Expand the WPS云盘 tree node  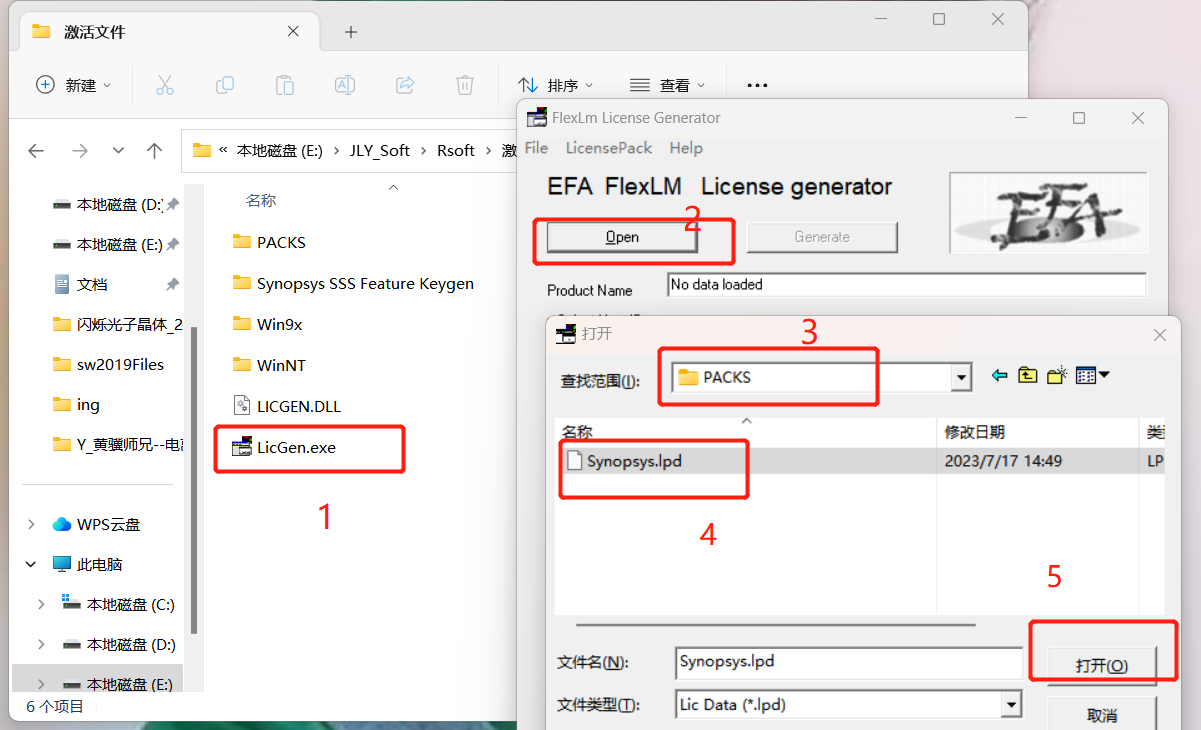pos(31,524)
